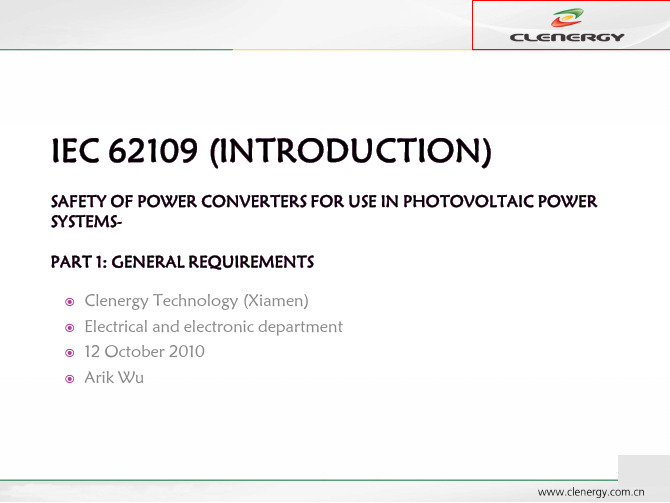670x503 pixels.
Task: Select the title 'IEC 62109 (INTRODUCTION)'
Action: [271, 151]
